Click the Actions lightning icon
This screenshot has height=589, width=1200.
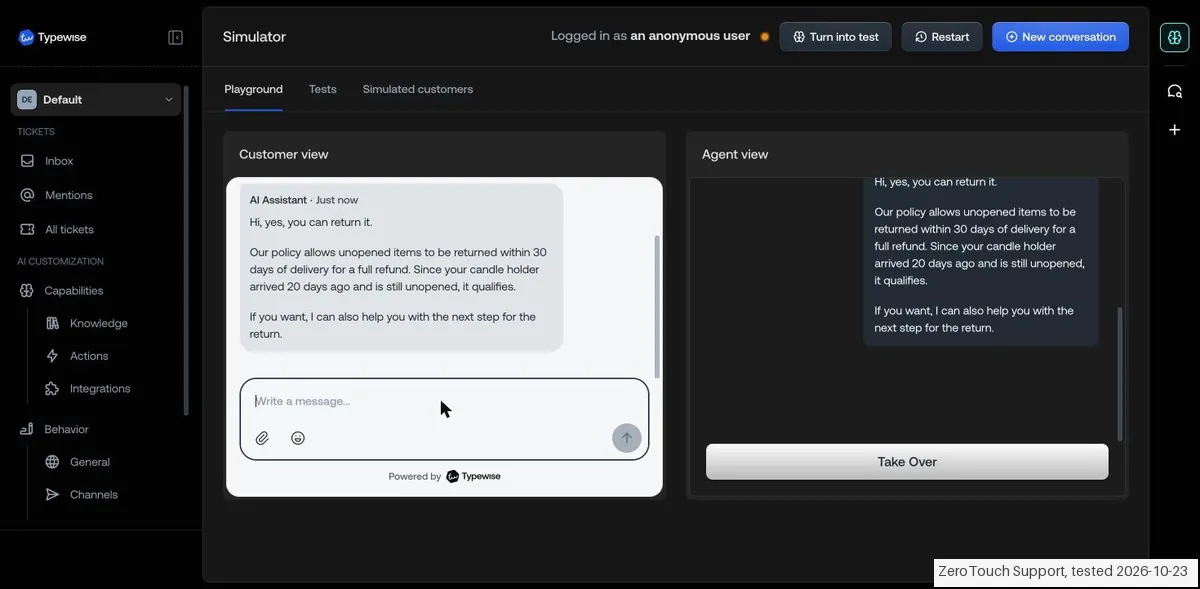coord(53,356)
